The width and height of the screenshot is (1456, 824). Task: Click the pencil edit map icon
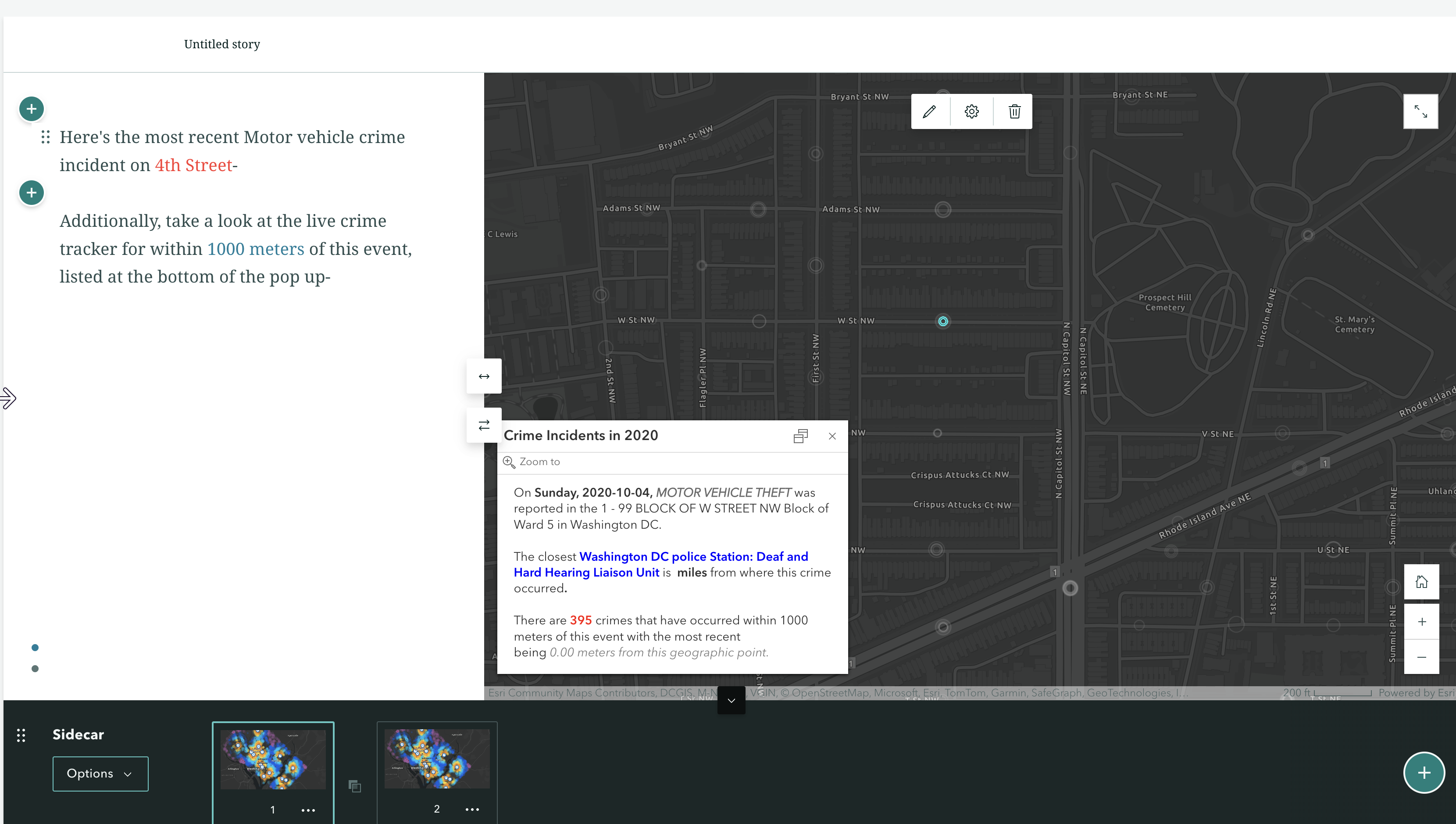pyautogui.click(x=929, y=111)
